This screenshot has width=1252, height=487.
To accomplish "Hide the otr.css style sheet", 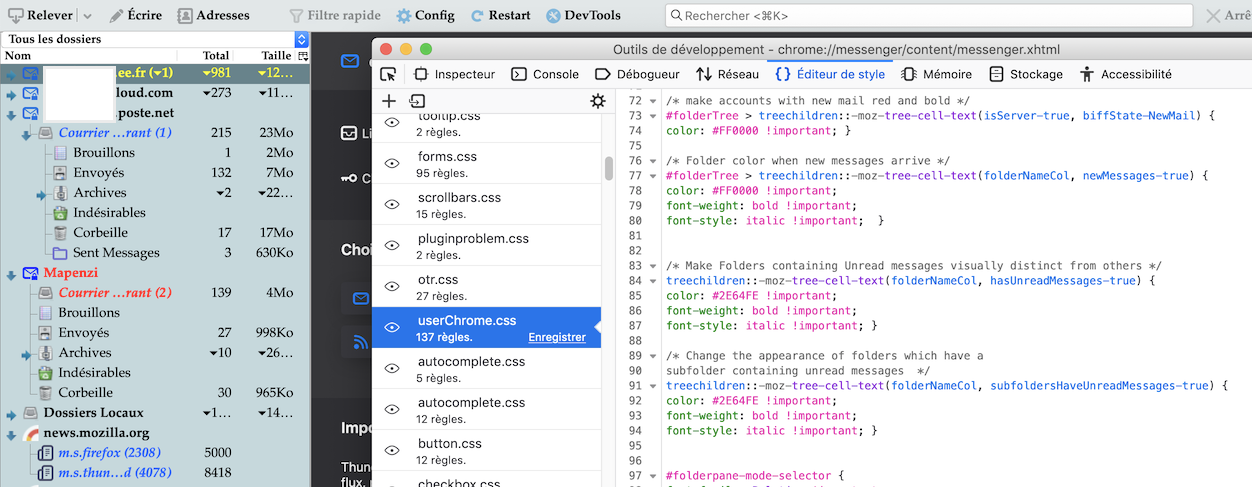I will point(392,286).
